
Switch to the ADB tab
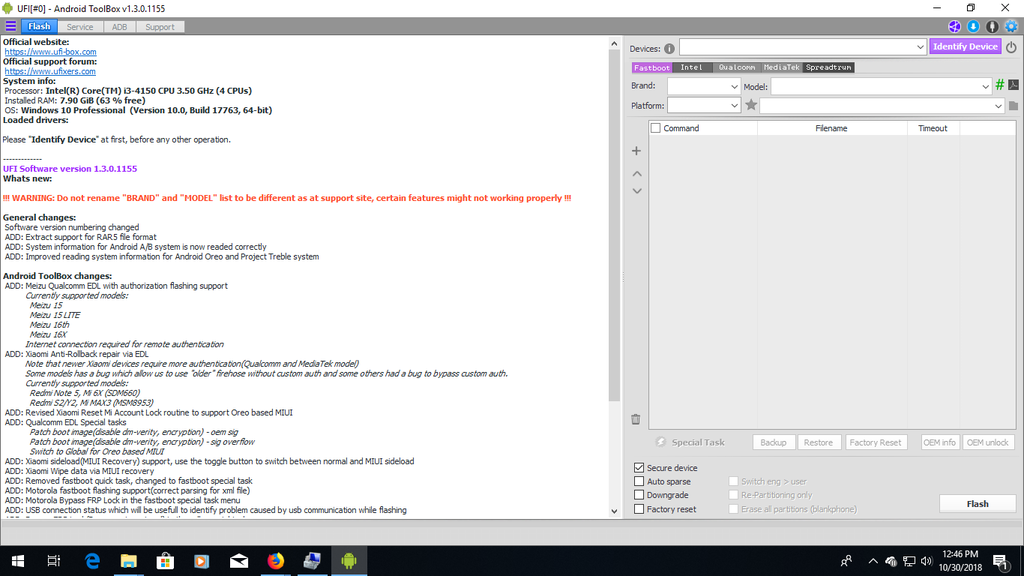[x=120, y=27]
